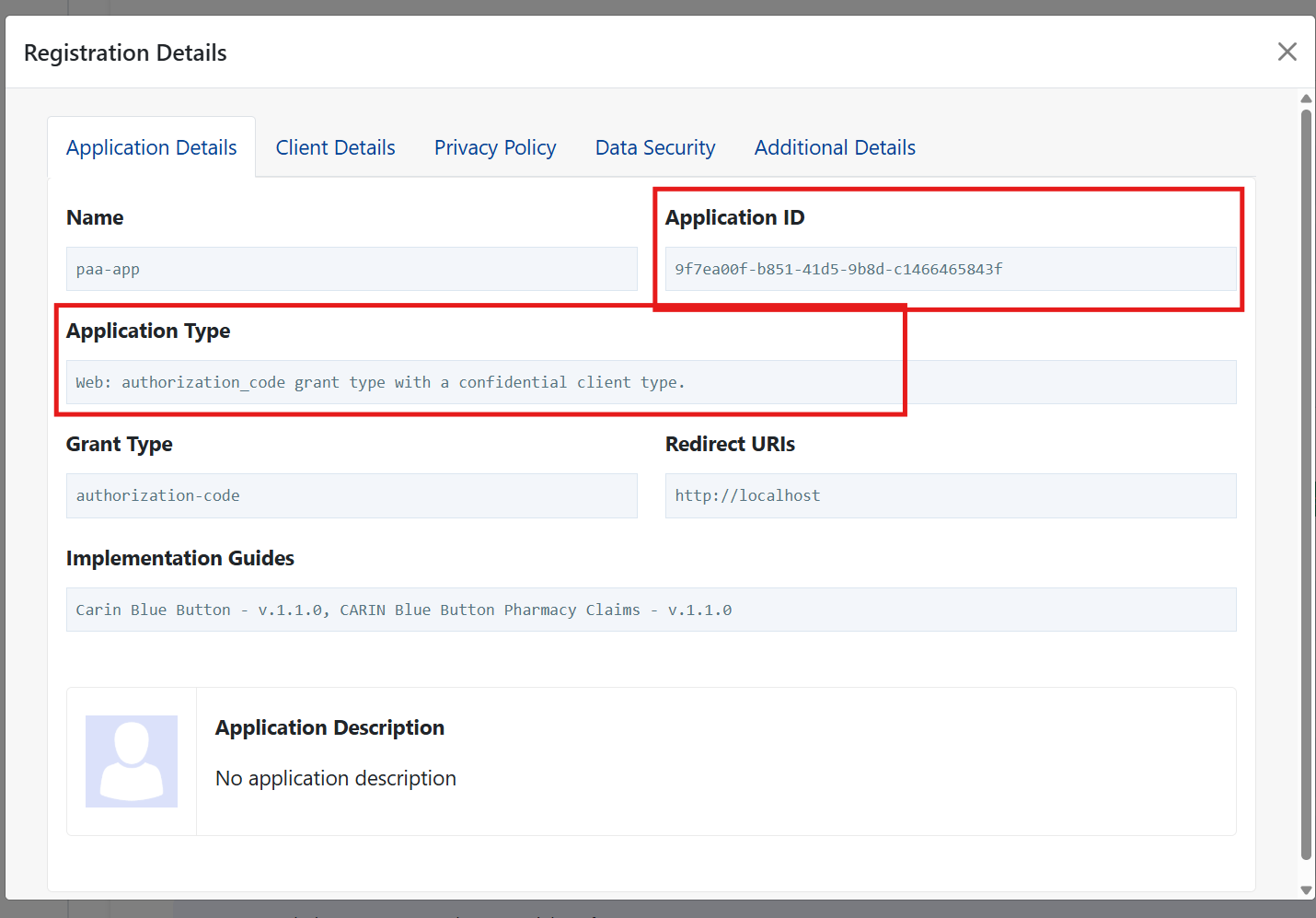Click the 'Application ID' label
Image resolution: width=1316 pixels, height=918 pixels.
coord(734,217)
